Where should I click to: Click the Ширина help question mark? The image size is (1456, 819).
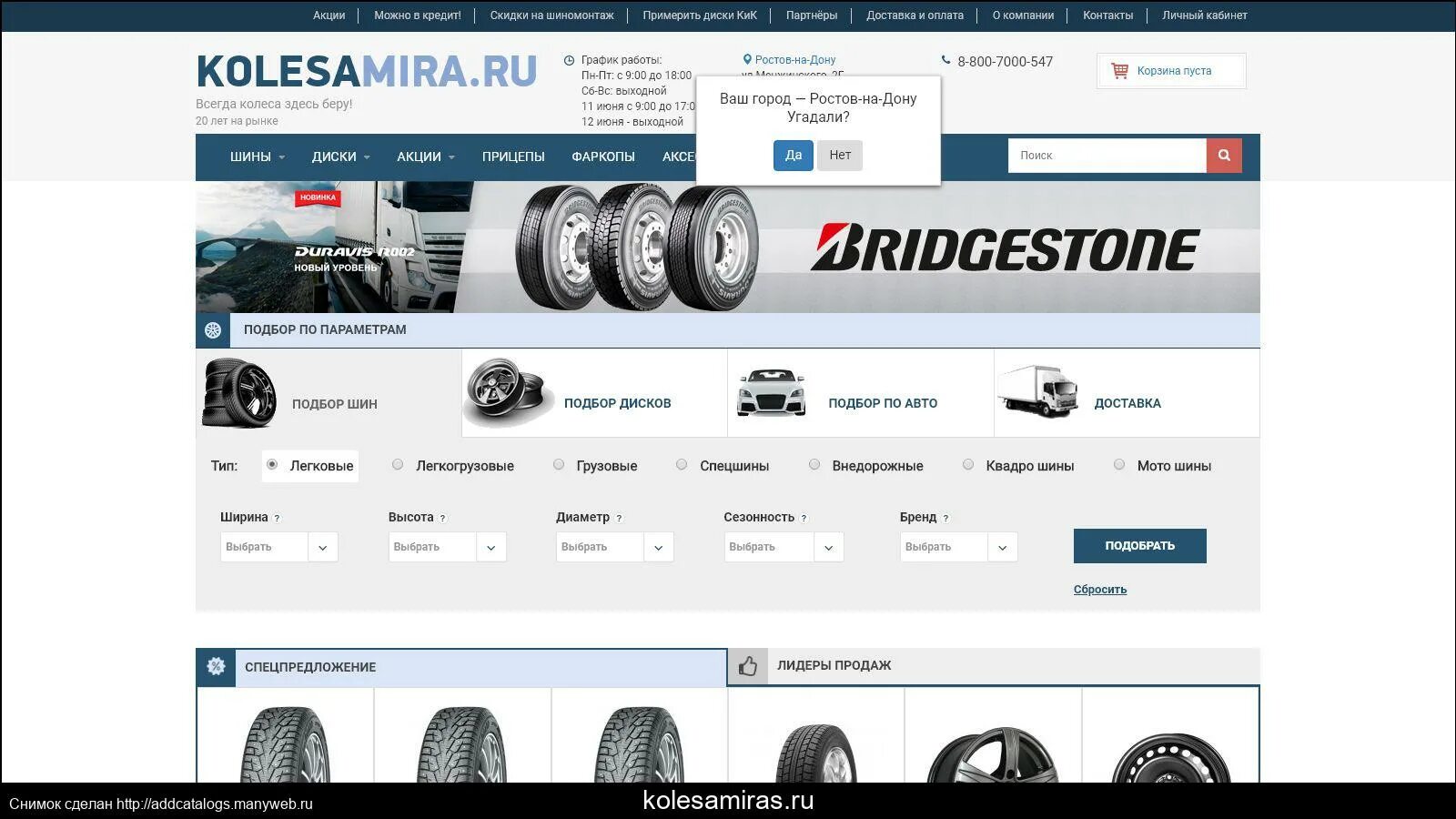point(278,518)
